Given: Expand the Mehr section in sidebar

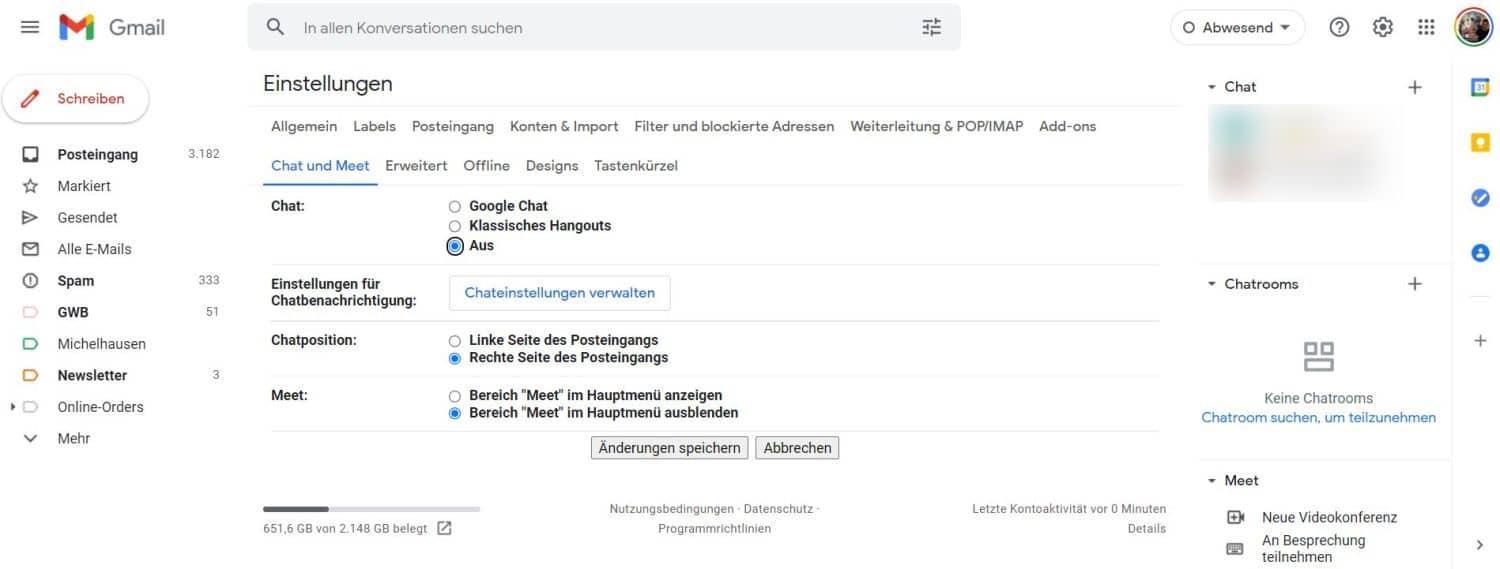Looking at the screenshot, I should (73, 438).
